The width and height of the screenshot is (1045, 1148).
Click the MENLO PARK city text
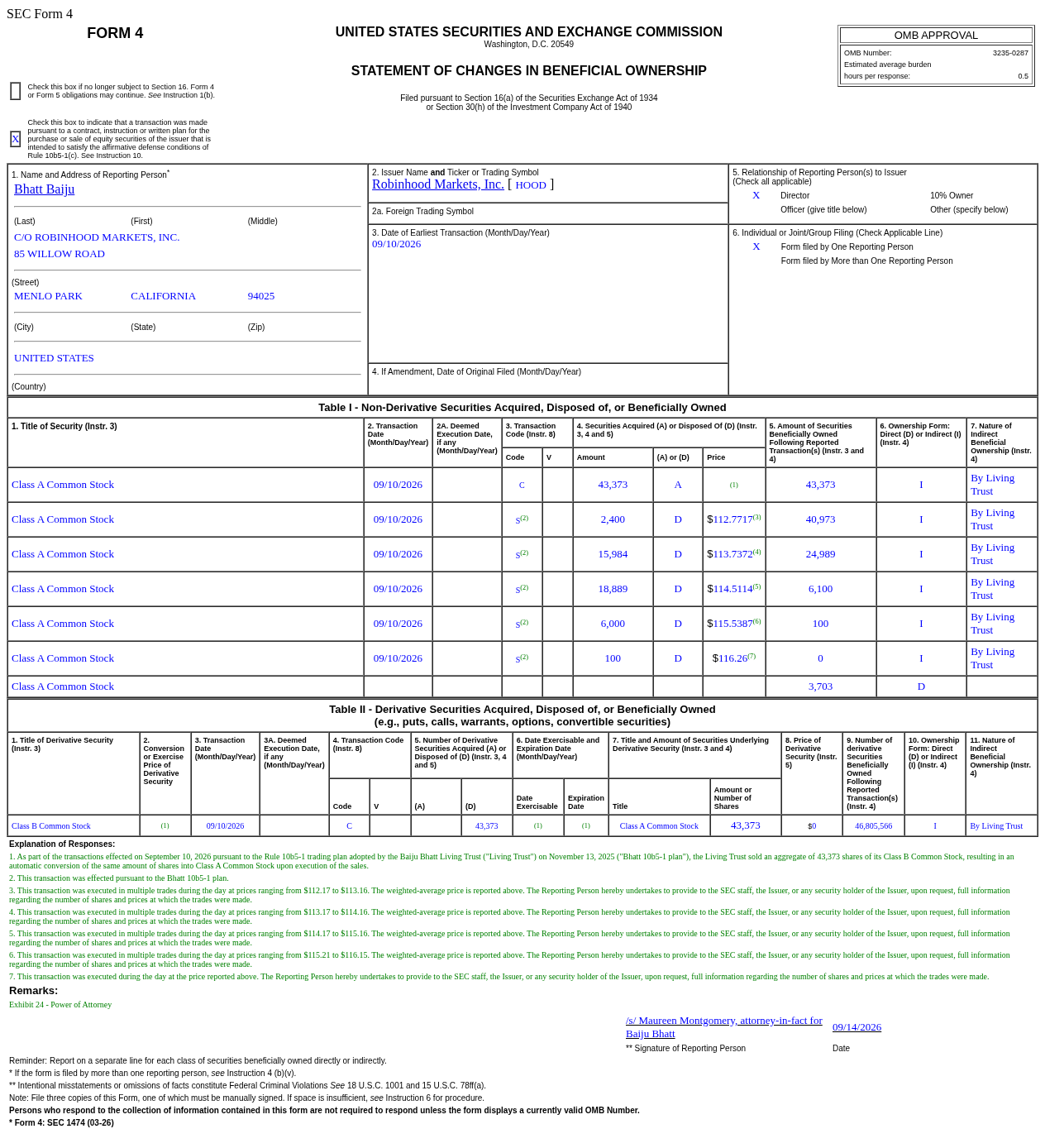48,296
